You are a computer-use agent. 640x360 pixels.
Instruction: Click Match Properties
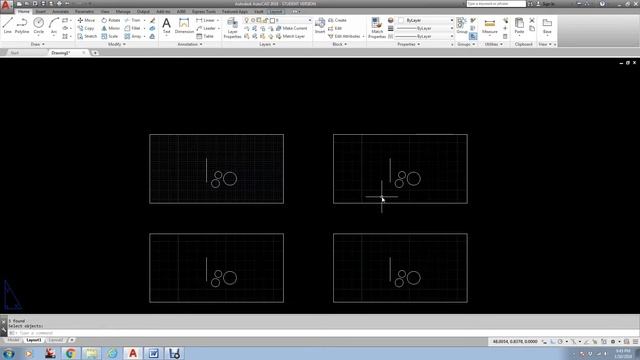pyautogui.click(x=377, y=28)
